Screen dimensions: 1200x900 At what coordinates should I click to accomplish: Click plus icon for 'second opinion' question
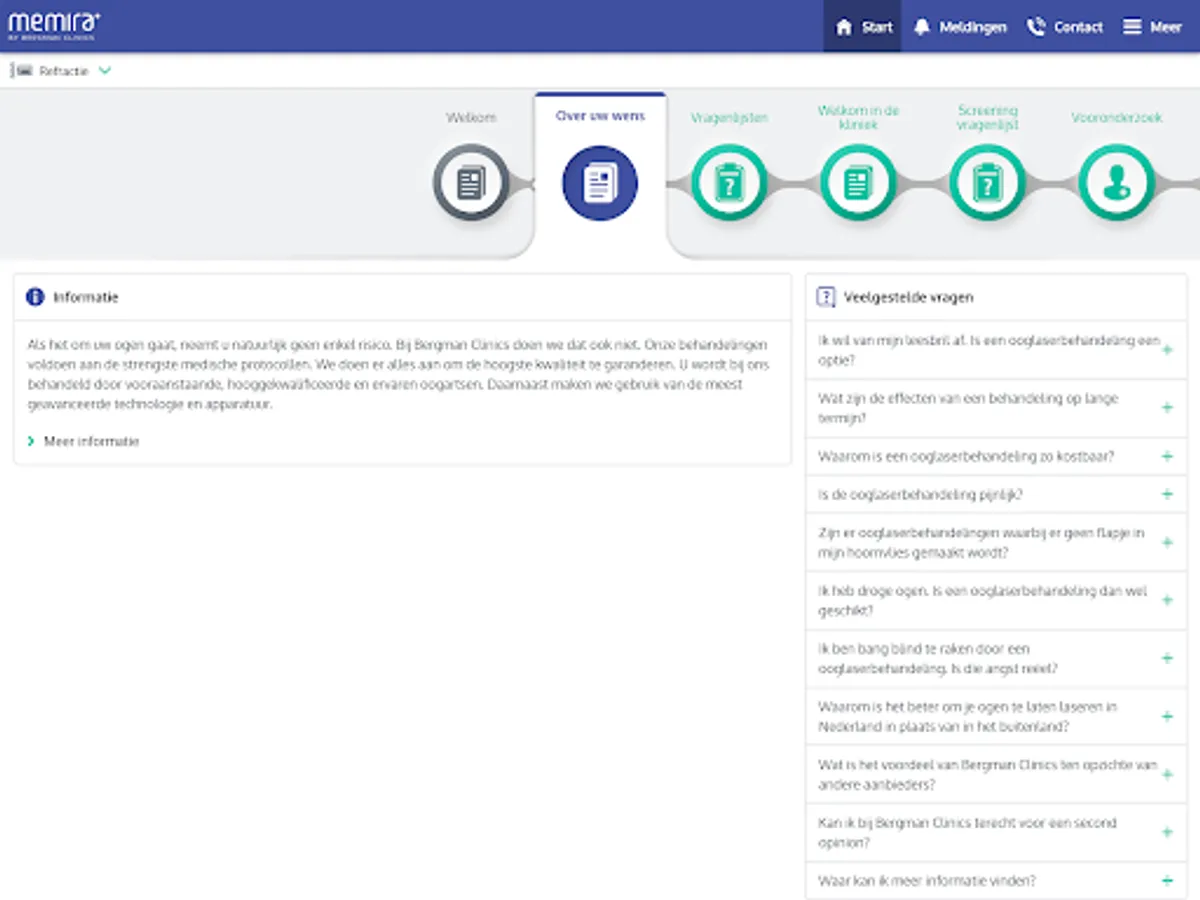pyautogui.click(x=1167, y=833)
